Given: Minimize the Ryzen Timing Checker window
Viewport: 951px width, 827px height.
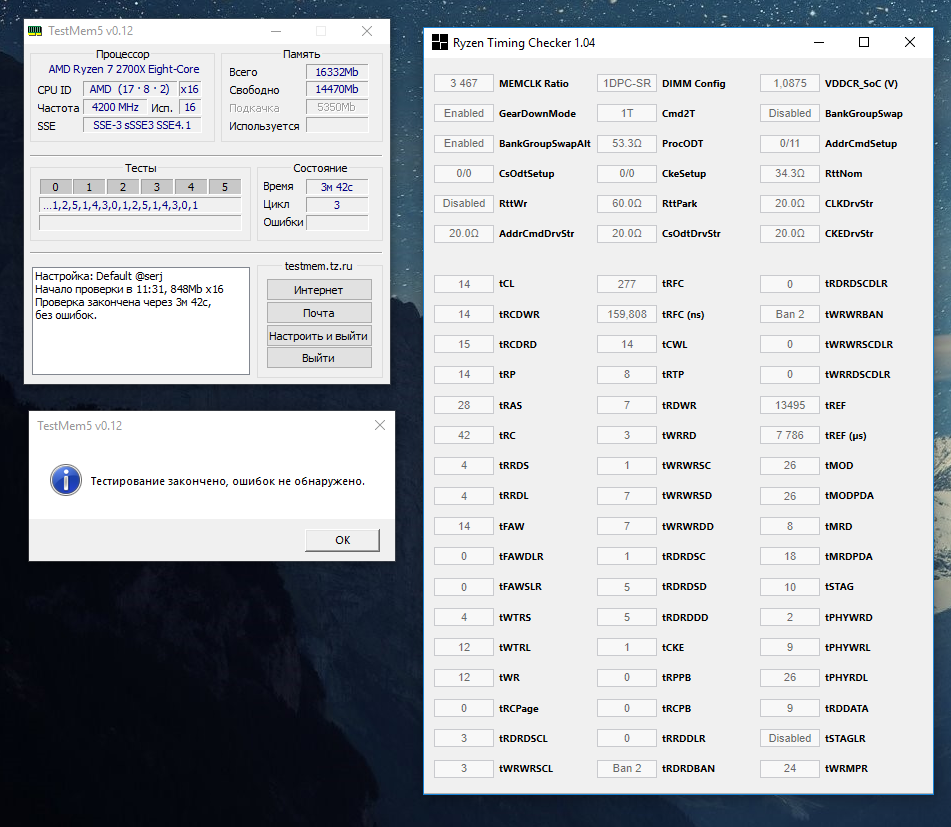Looking at the screenshot, I should pos(819,42).
